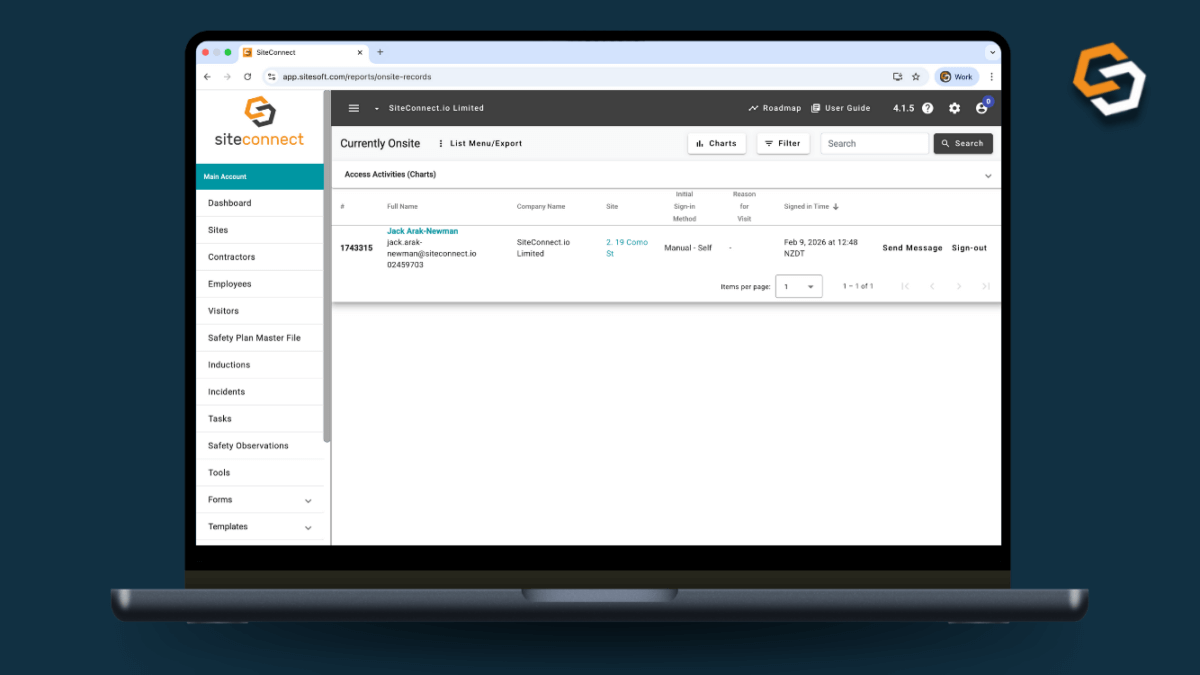Open the Items per page dropdown
The image size is (1200, 675).
tap(799, 286)
